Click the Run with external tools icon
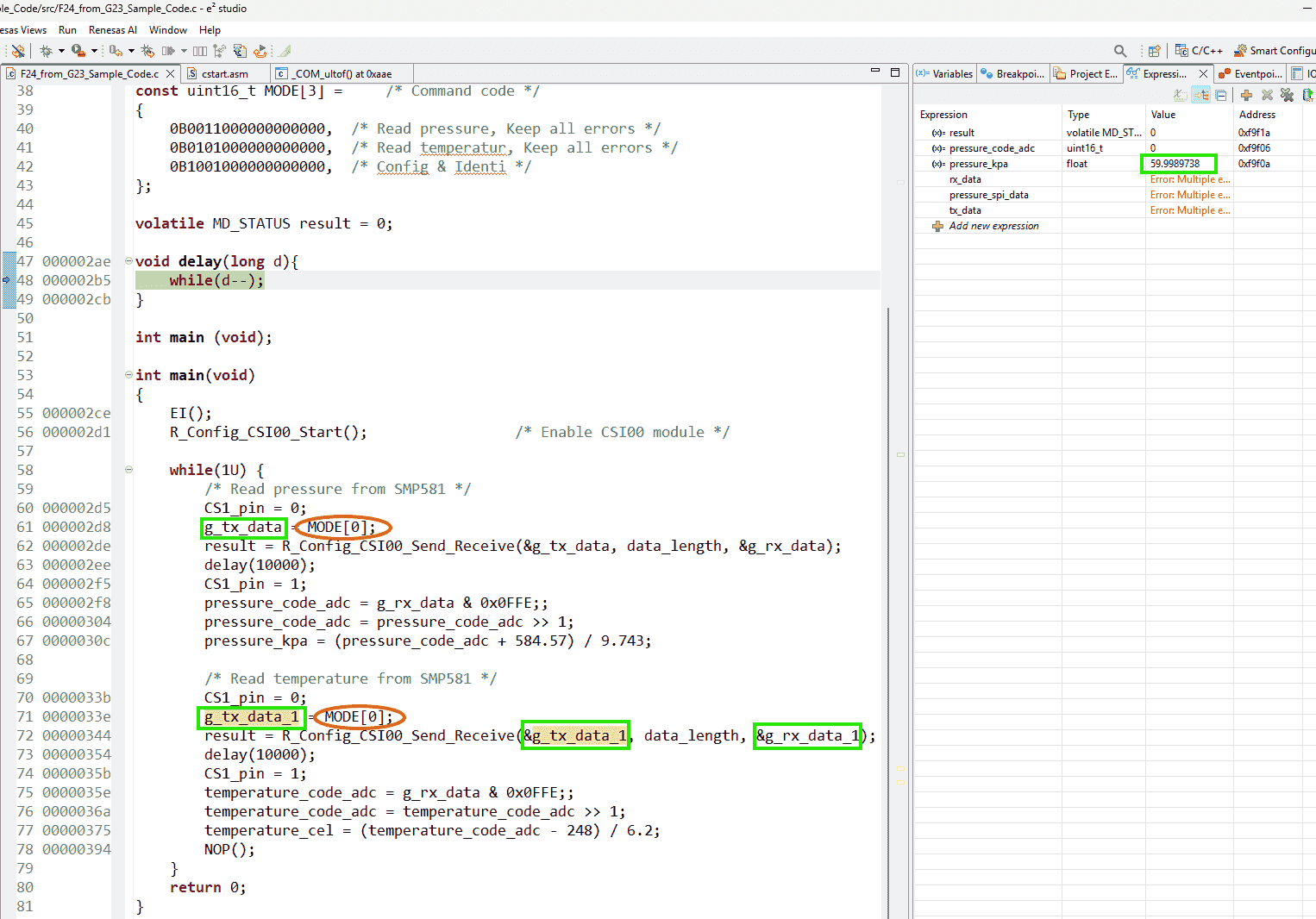1316x919 pixels. click(78, 51)
